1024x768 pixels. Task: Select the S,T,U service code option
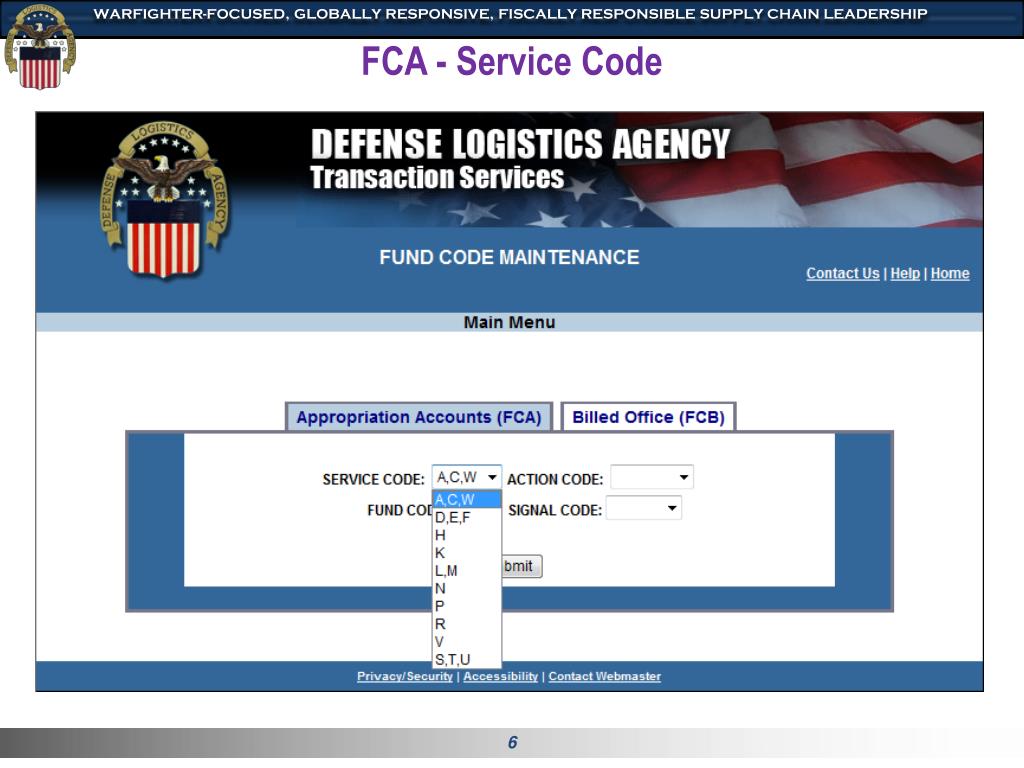[466, 659]
